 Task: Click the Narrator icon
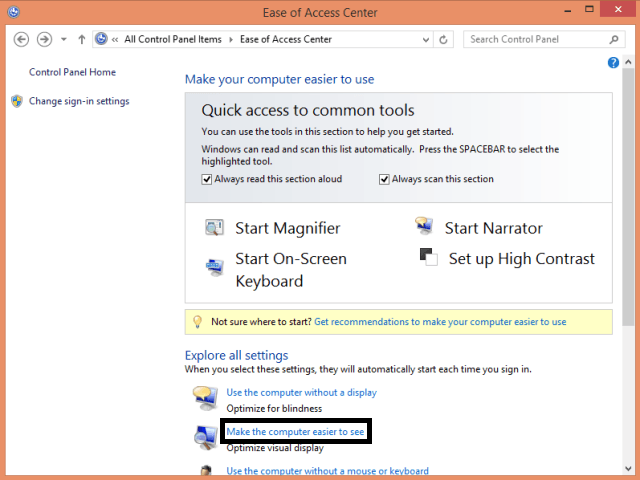[424, 225]
